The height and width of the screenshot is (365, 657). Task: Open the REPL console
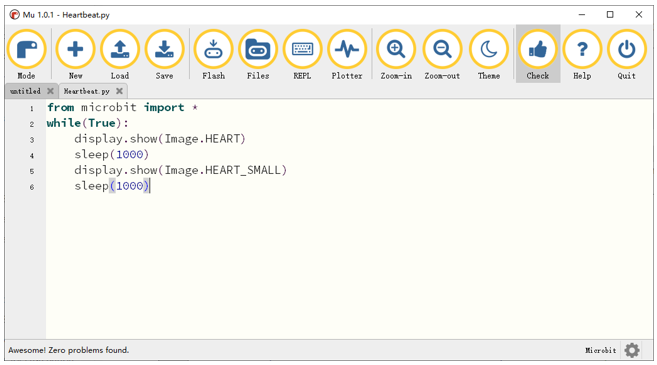302,54
